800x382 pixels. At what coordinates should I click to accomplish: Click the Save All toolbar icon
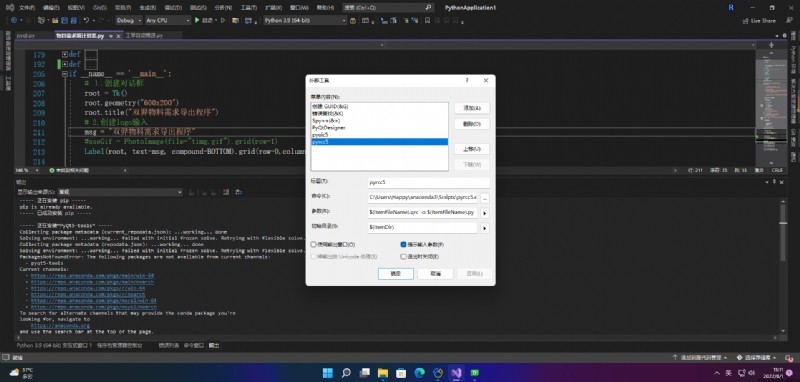(x=73, y=20)
